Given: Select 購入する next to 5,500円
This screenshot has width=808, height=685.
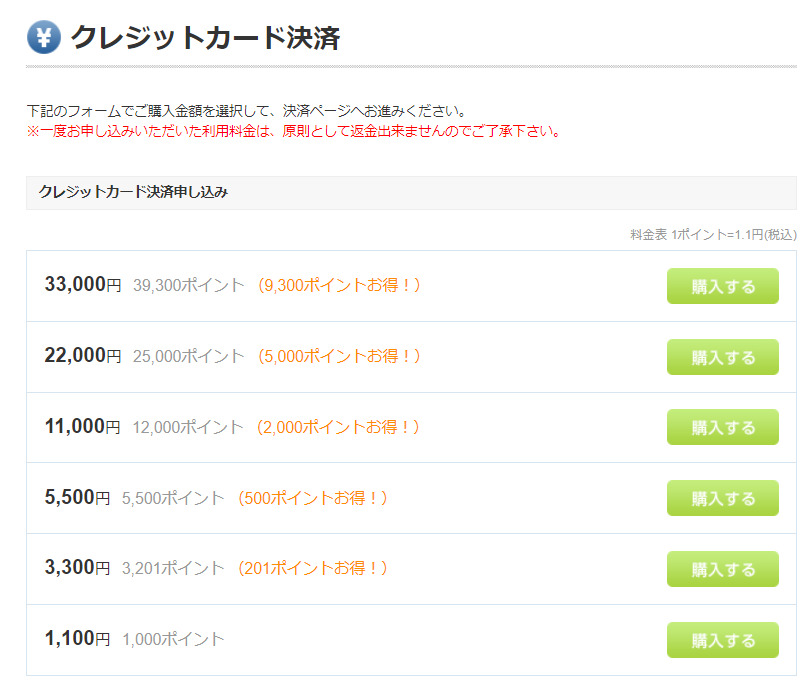Looking at the screenshot, I should (x=722, y=498).
